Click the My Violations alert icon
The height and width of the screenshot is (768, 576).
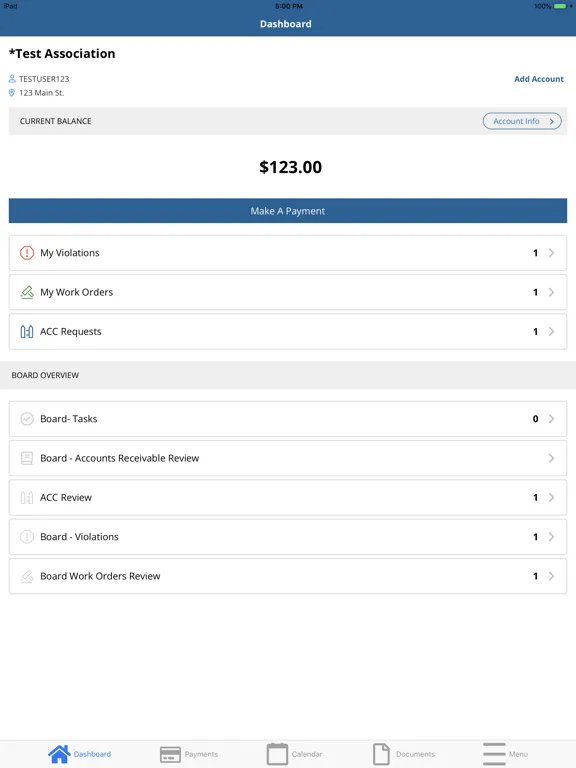click(x=27, y=253)
